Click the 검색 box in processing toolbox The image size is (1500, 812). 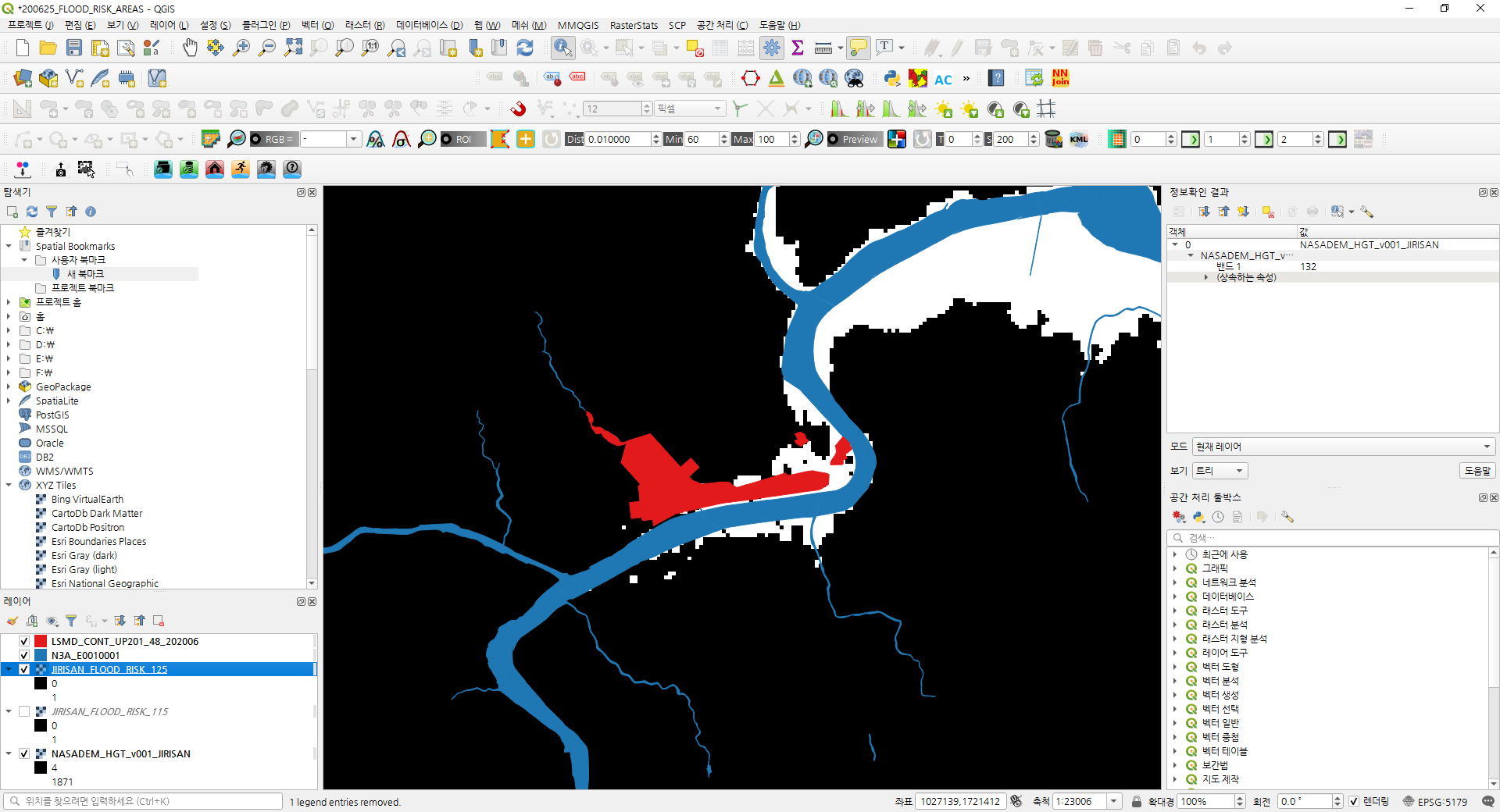click(x=1332, y=538)
